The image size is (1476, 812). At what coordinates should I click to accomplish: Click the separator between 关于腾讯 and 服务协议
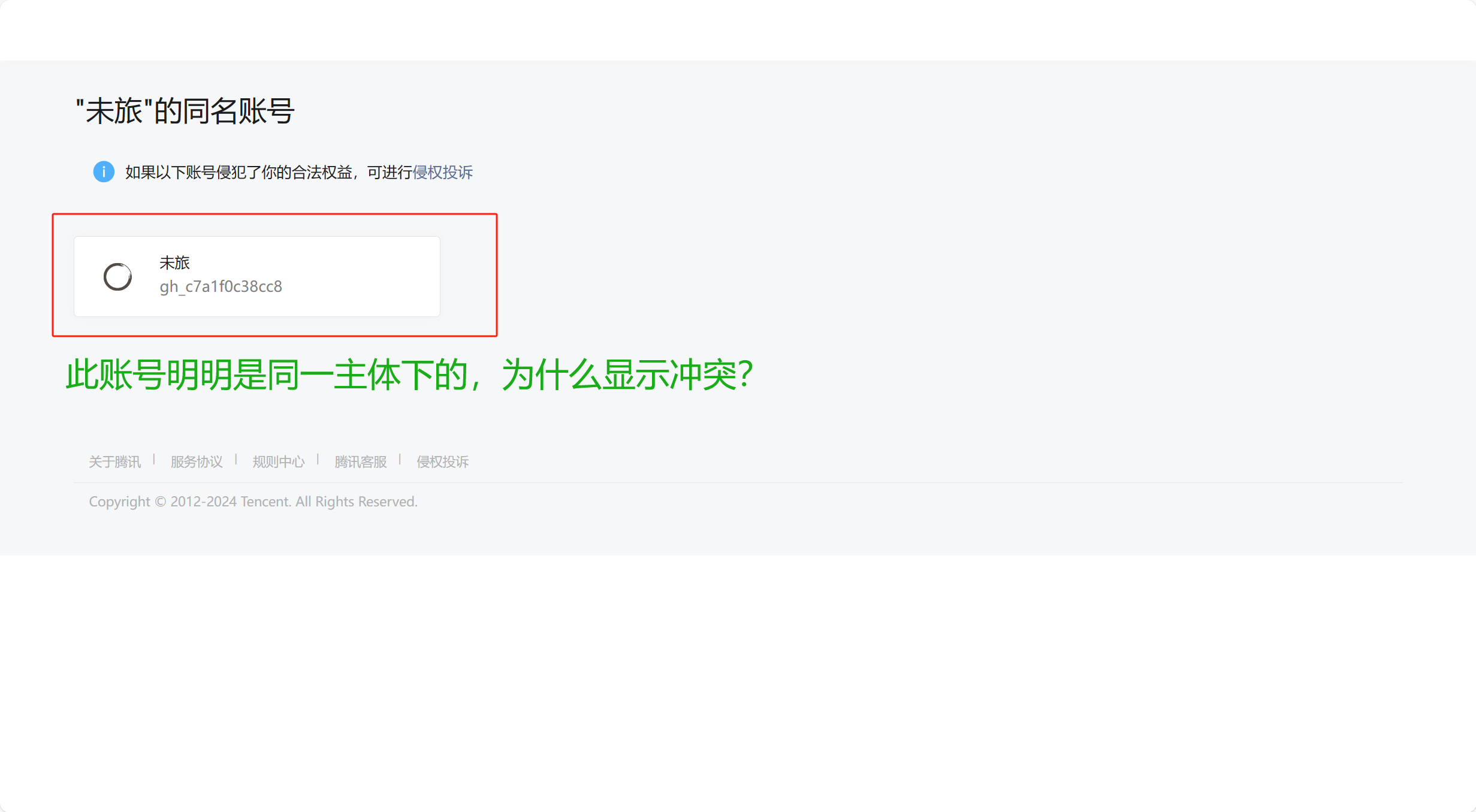[x=155, y=460]
